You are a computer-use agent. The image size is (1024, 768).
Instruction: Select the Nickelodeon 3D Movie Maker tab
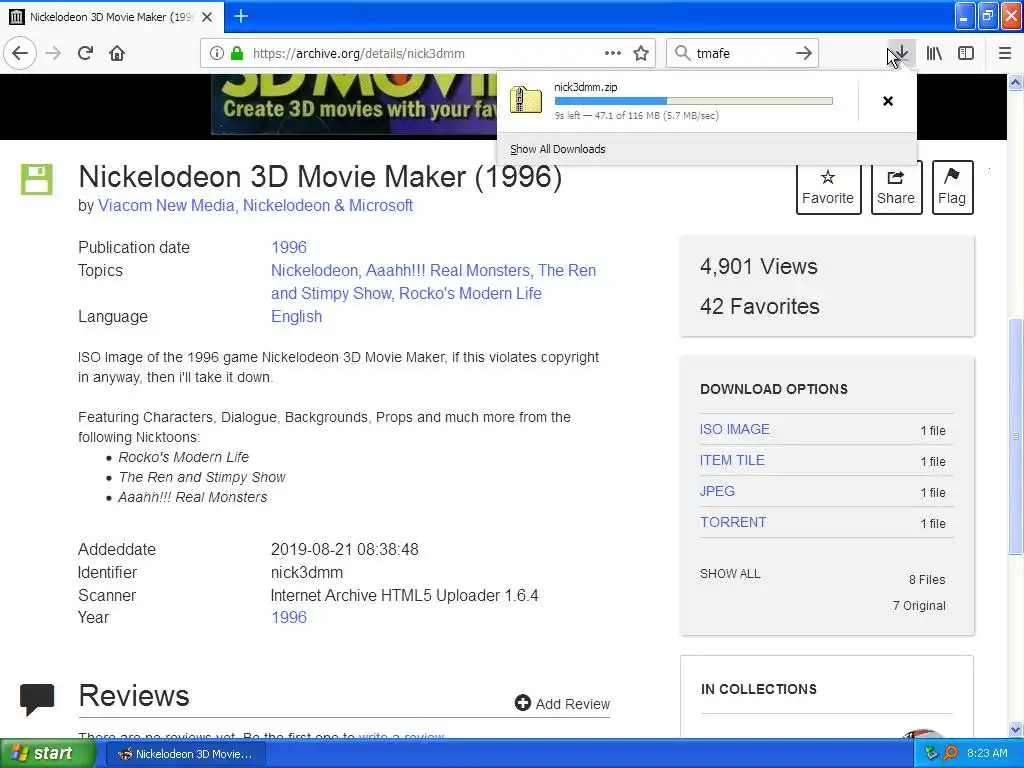tap(111, 17)
